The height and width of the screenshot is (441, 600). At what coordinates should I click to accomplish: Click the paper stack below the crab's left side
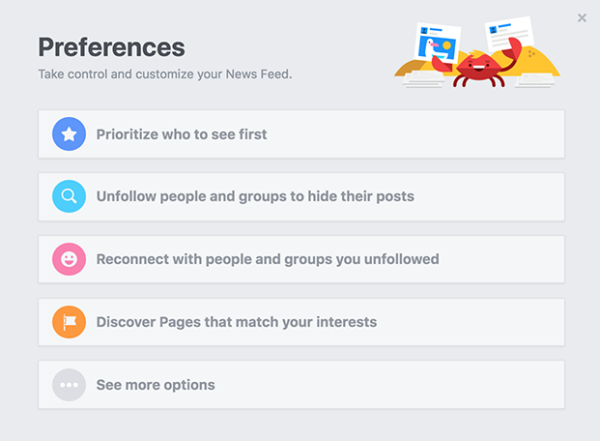tap(424, 80)
